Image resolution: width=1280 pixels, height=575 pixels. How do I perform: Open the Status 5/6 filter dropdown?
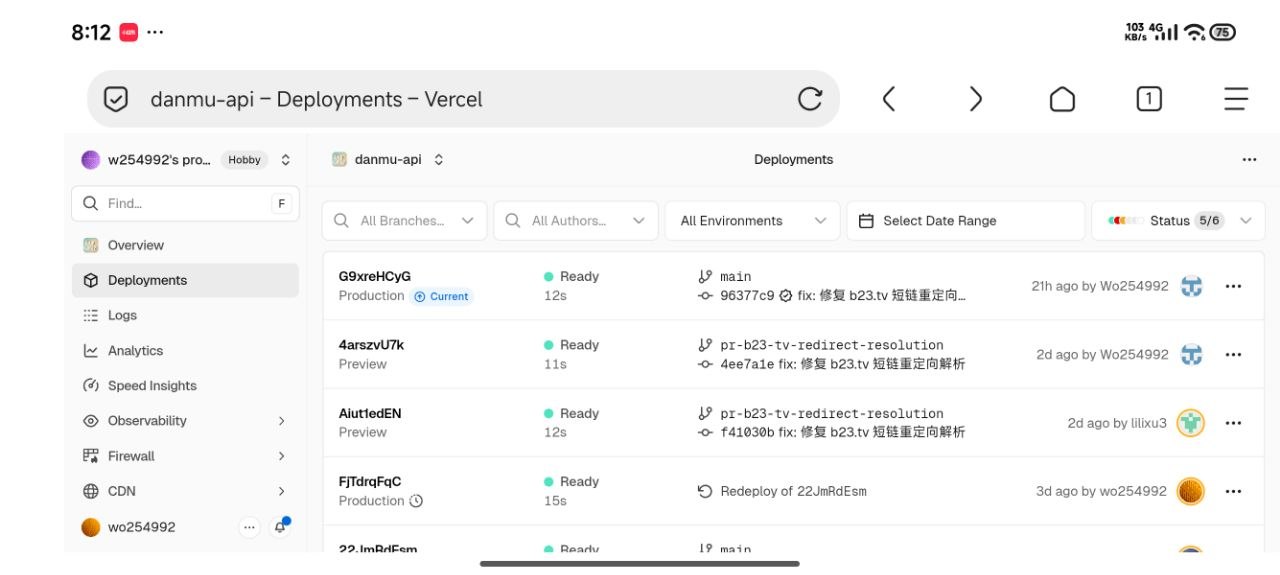[1178, 221]
